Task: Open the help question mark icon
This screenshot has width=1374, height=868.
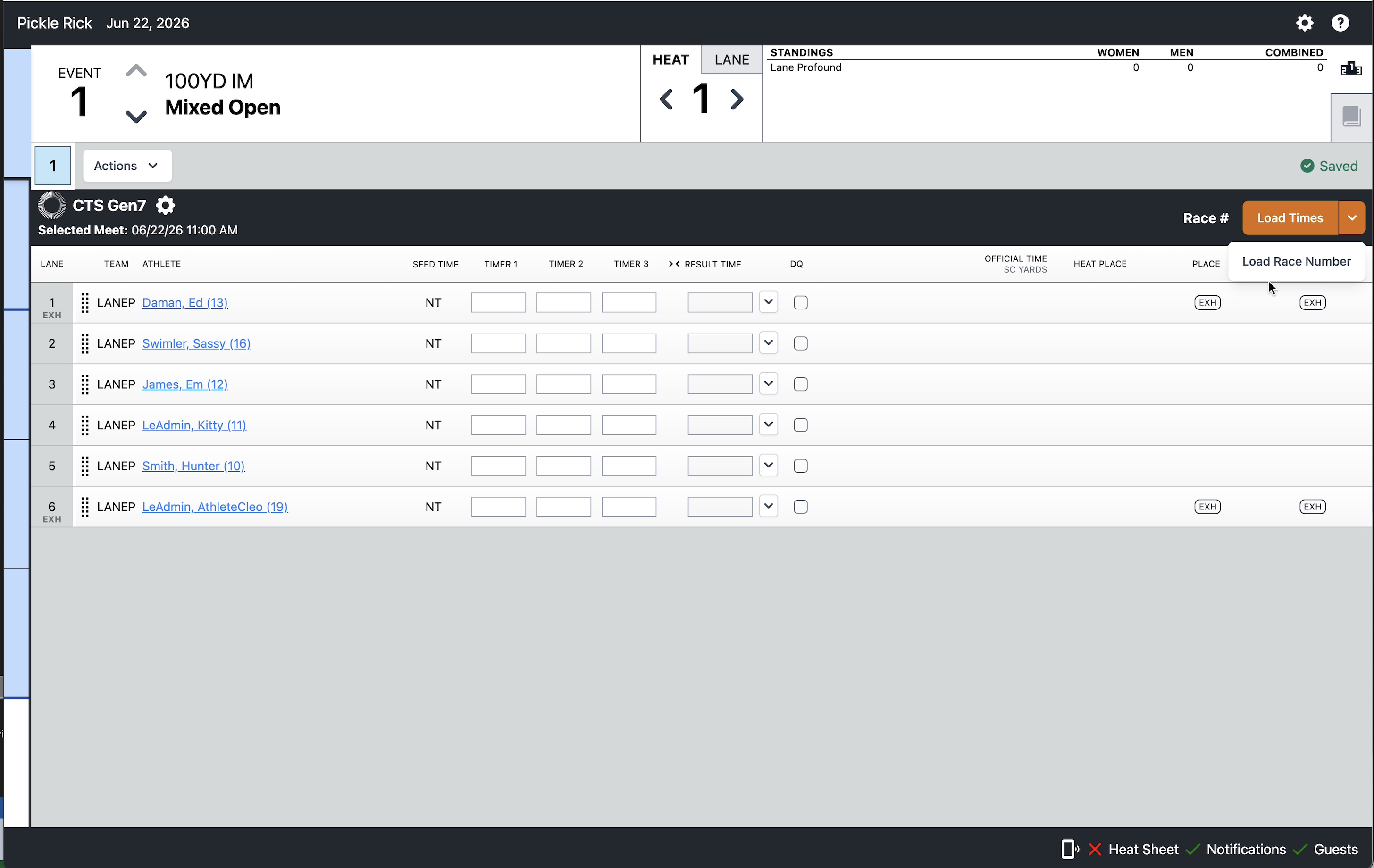Action: (1340, 23)
